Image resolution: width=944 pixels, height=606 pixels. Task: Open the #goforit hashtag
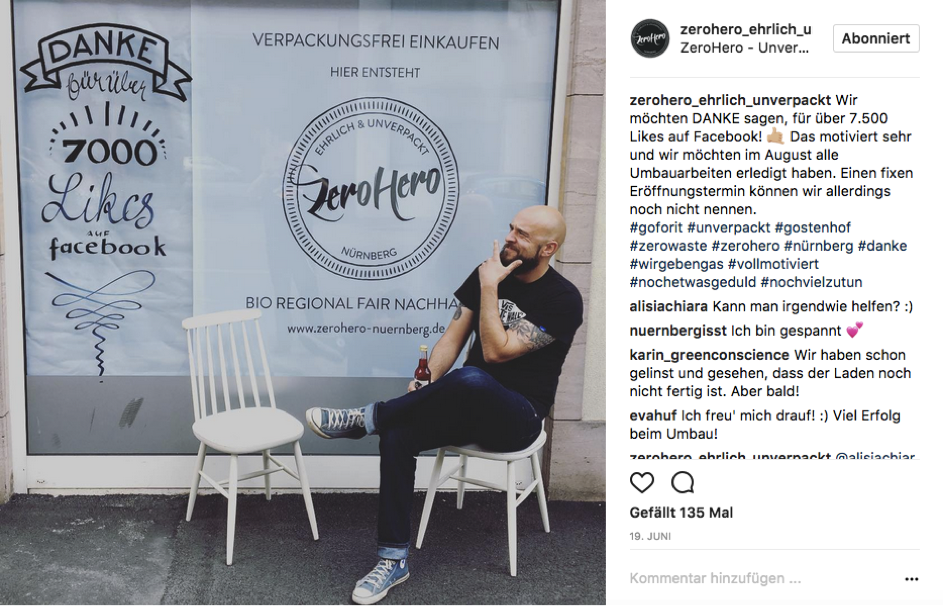[x=656, y=227]
